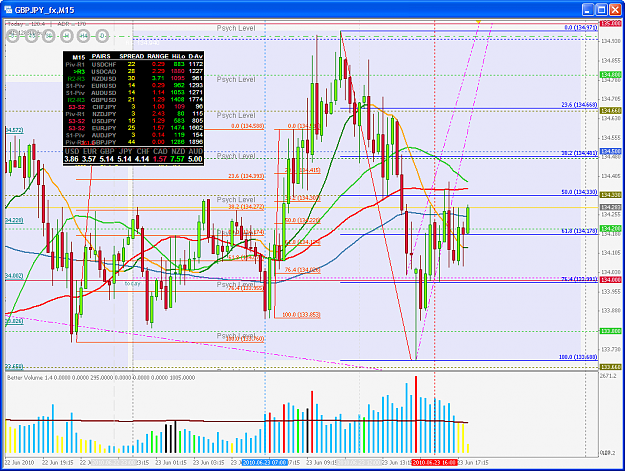Viewport: 625px width, 471px height.
Task: Click the AUDJPY pair name
Action: coord(104,135)
